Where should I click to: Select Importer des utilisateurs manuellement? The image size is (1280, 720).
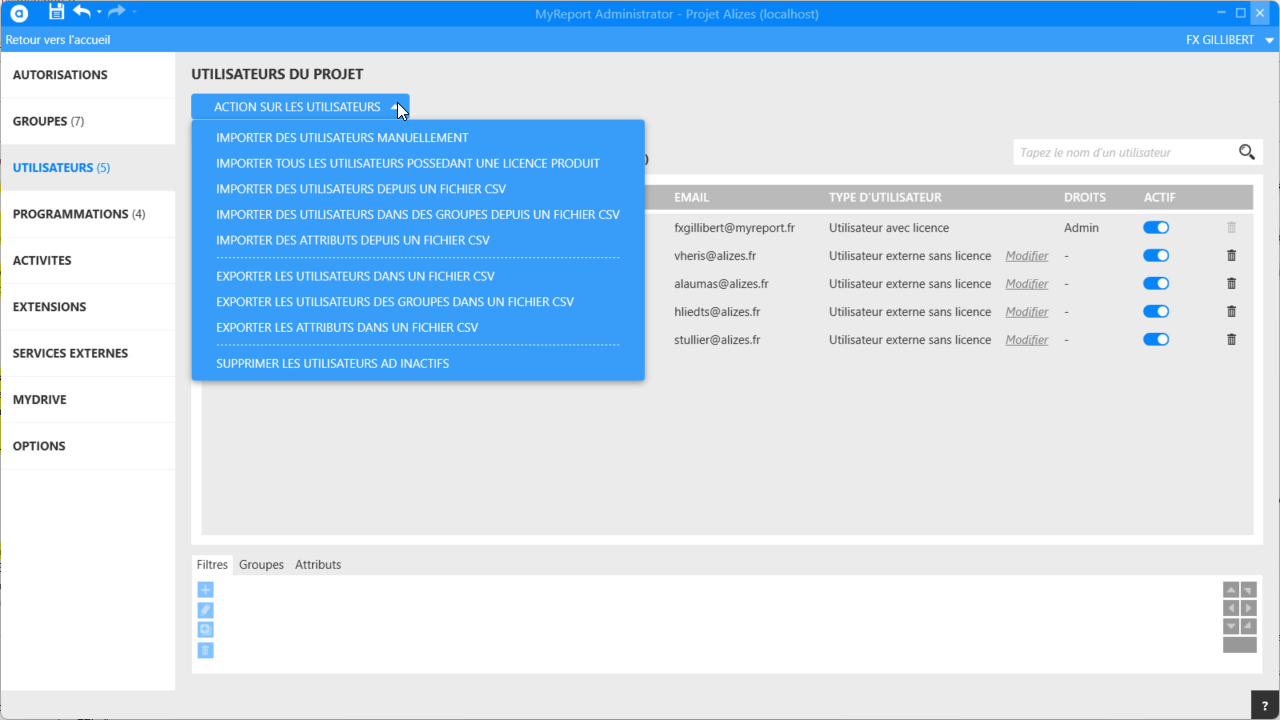(x=342, y=138)
